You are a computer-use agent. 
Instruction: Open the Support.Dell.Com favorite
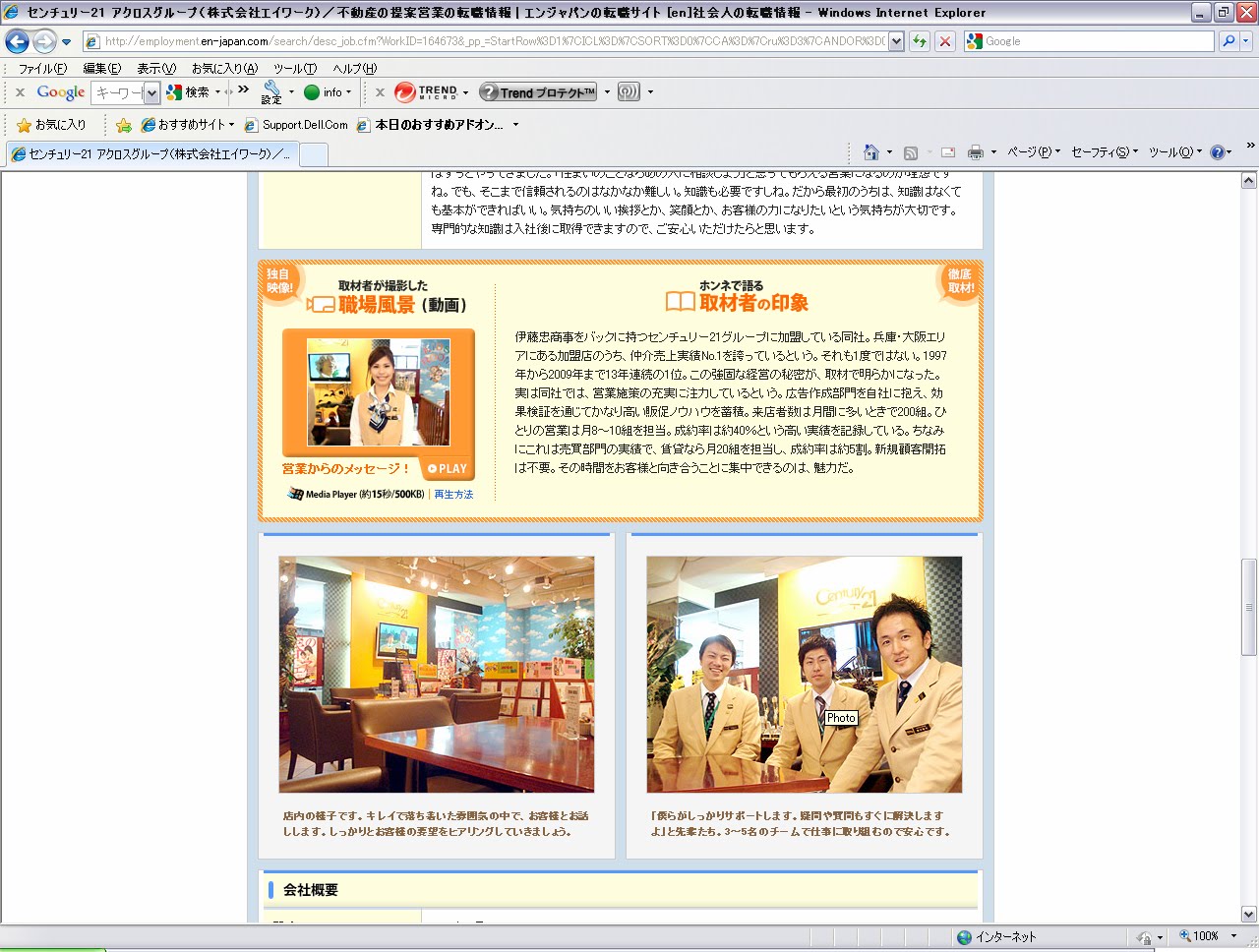[x=296, y=125]
